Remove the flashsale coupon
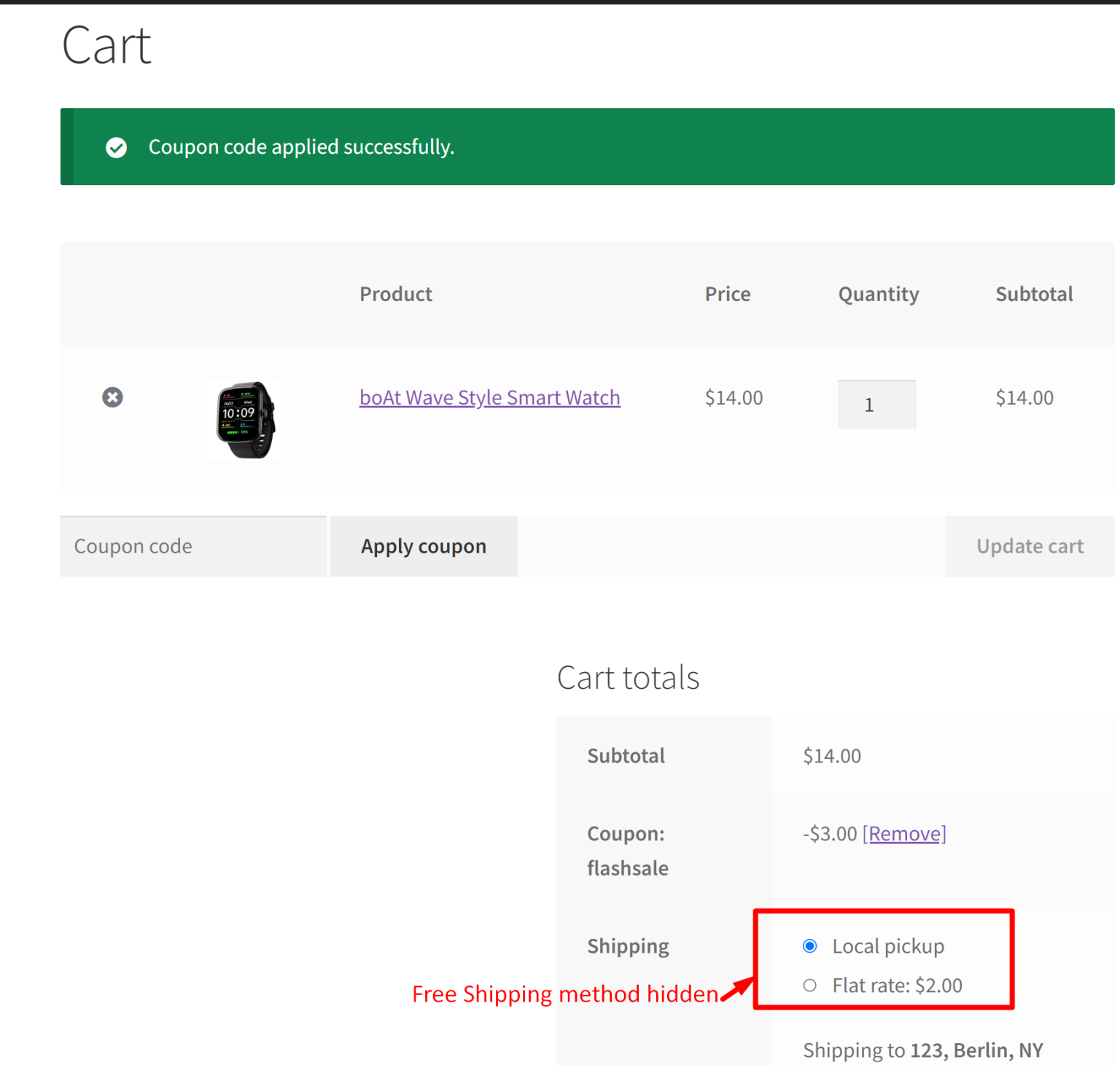The width and height of the screenshot is (1120, 1065). (904, 833)
